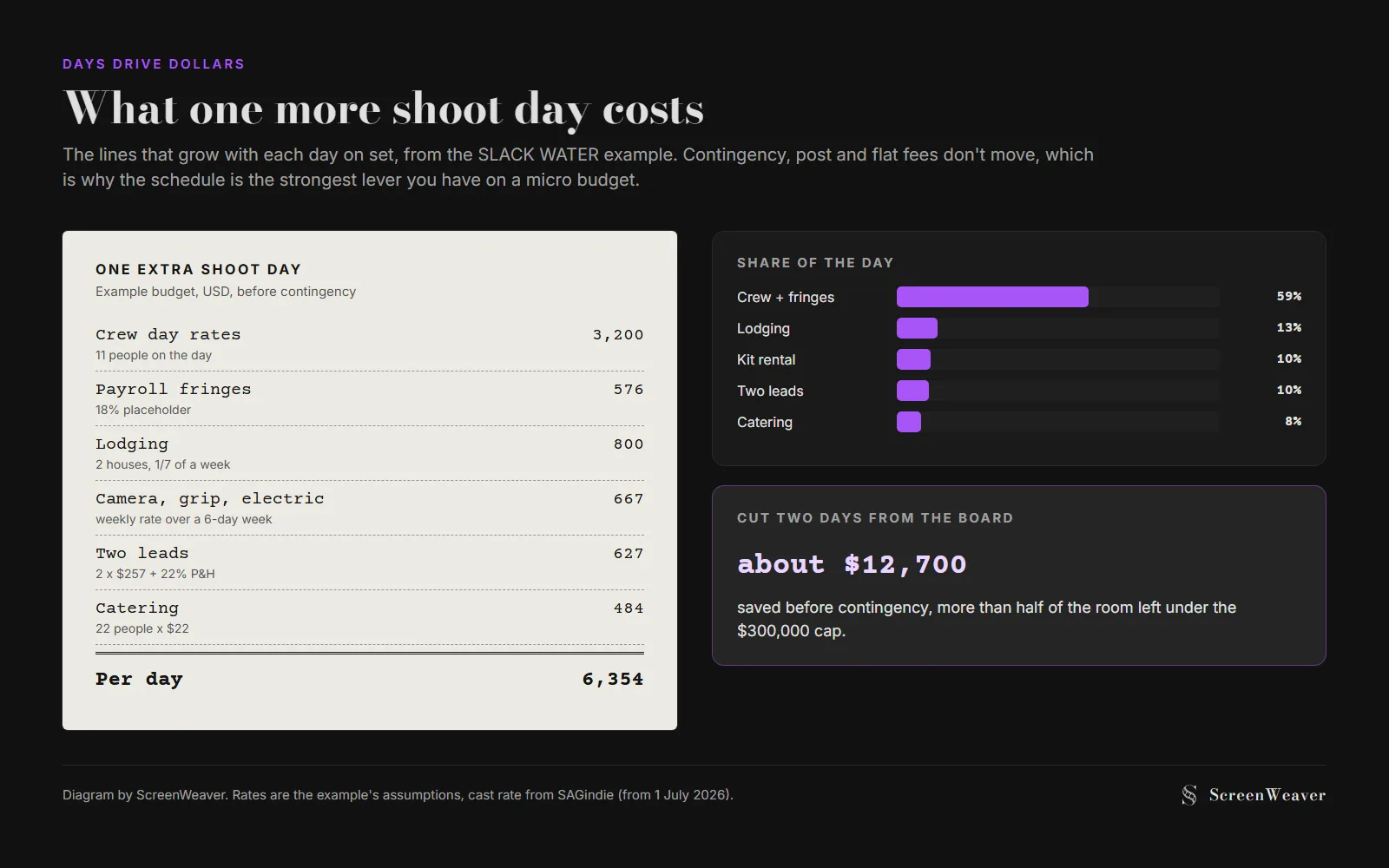Click the 6,354 per day total
The image size is (1389, 868).
(613, 679)
